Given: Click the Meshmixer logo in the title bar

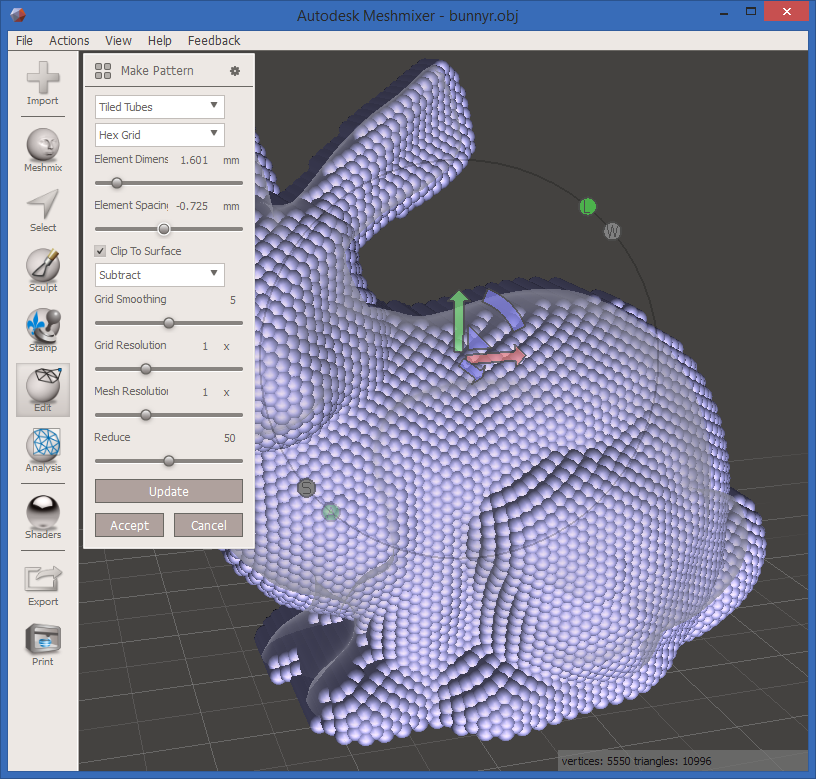Looking at the screenshot, I should 18,15.
